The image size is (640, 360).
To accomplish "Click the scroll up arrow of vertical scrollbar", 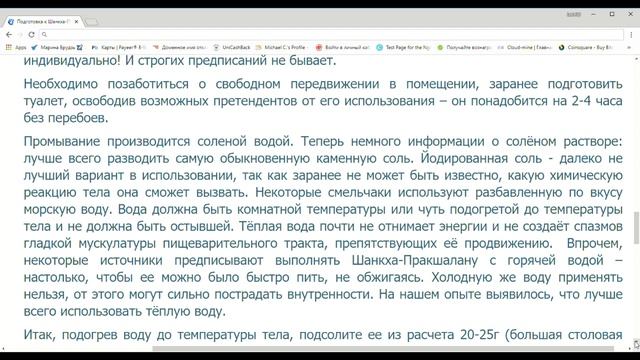I will 636,59.
